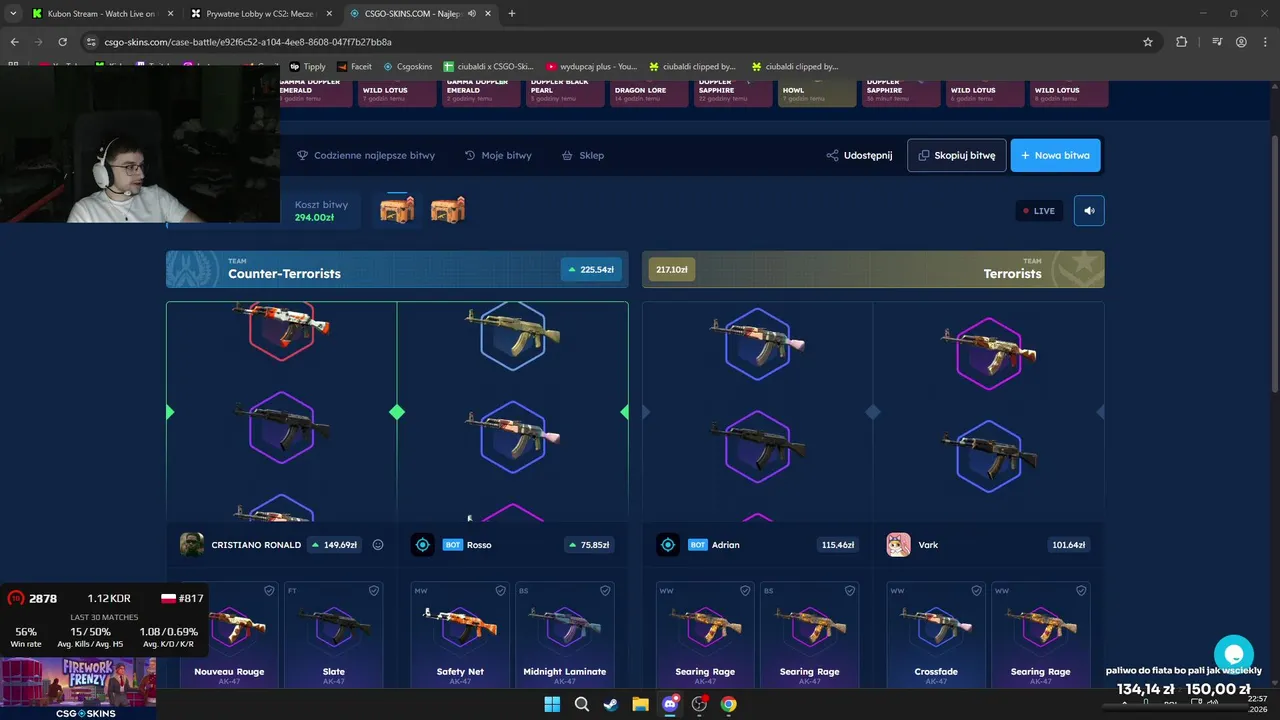Select the Midnight Laminate AK-47 skin card
Image resolution: width=1280 pixels, height=720 pixels.
[x=565, y=634]
